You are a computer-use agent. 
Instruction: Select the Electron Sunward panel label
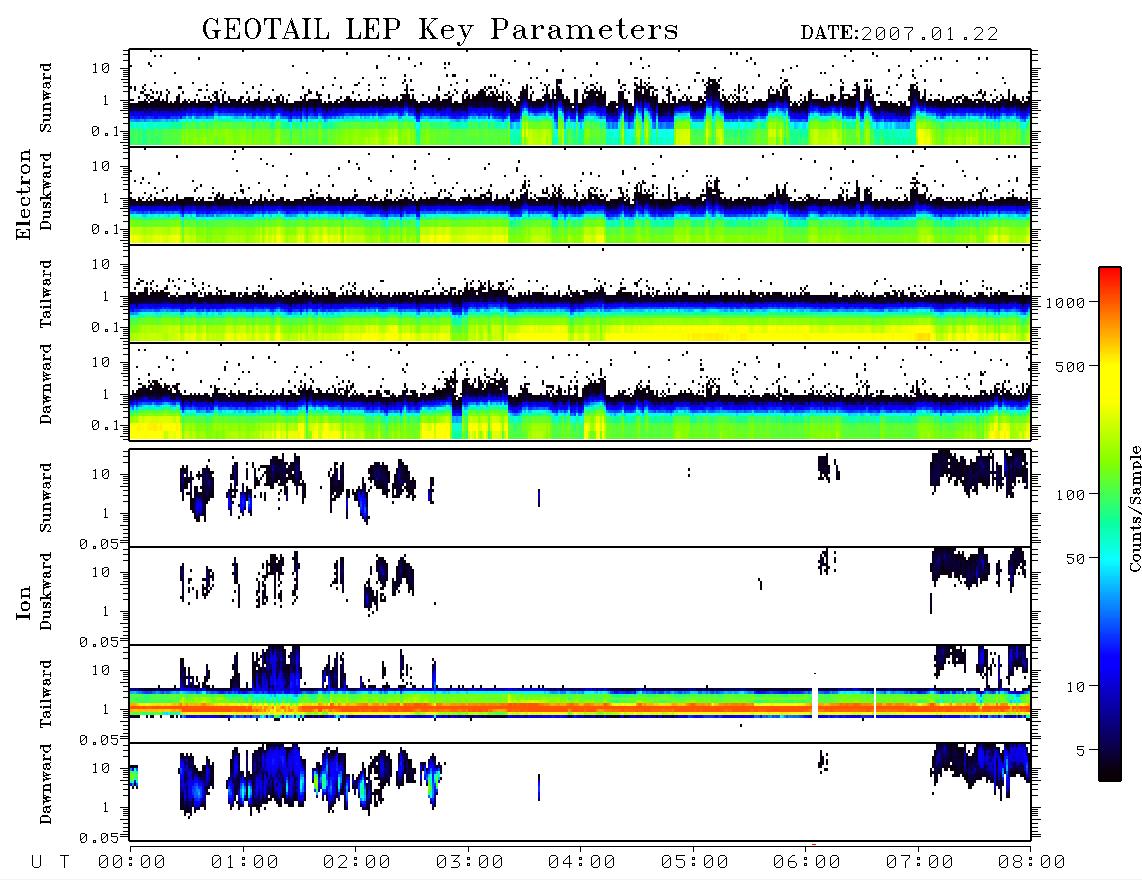tap(46, 98)
